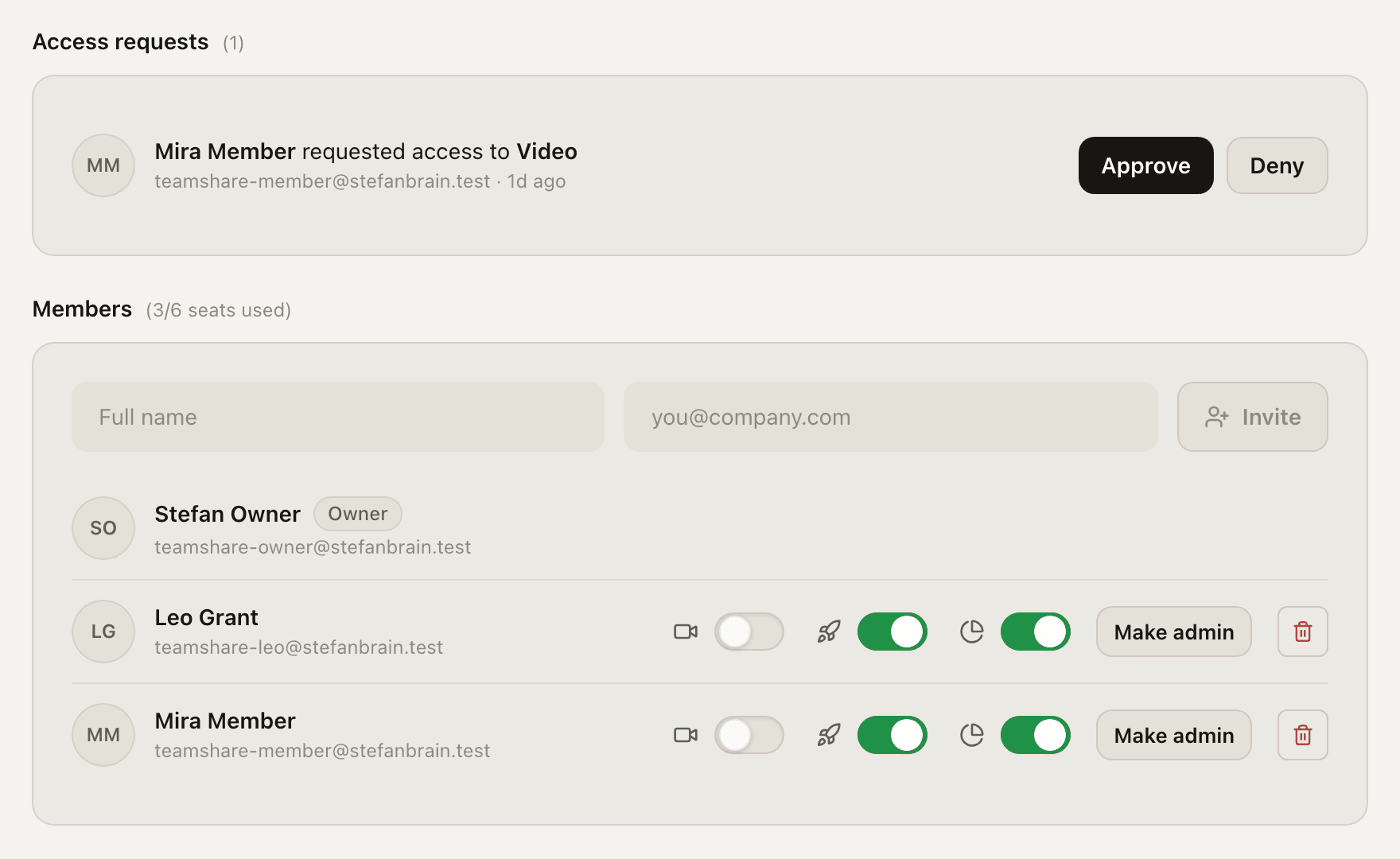Delete Mira Member using trash icon
Viewport: 1400px width, 859px height.
1303,735
